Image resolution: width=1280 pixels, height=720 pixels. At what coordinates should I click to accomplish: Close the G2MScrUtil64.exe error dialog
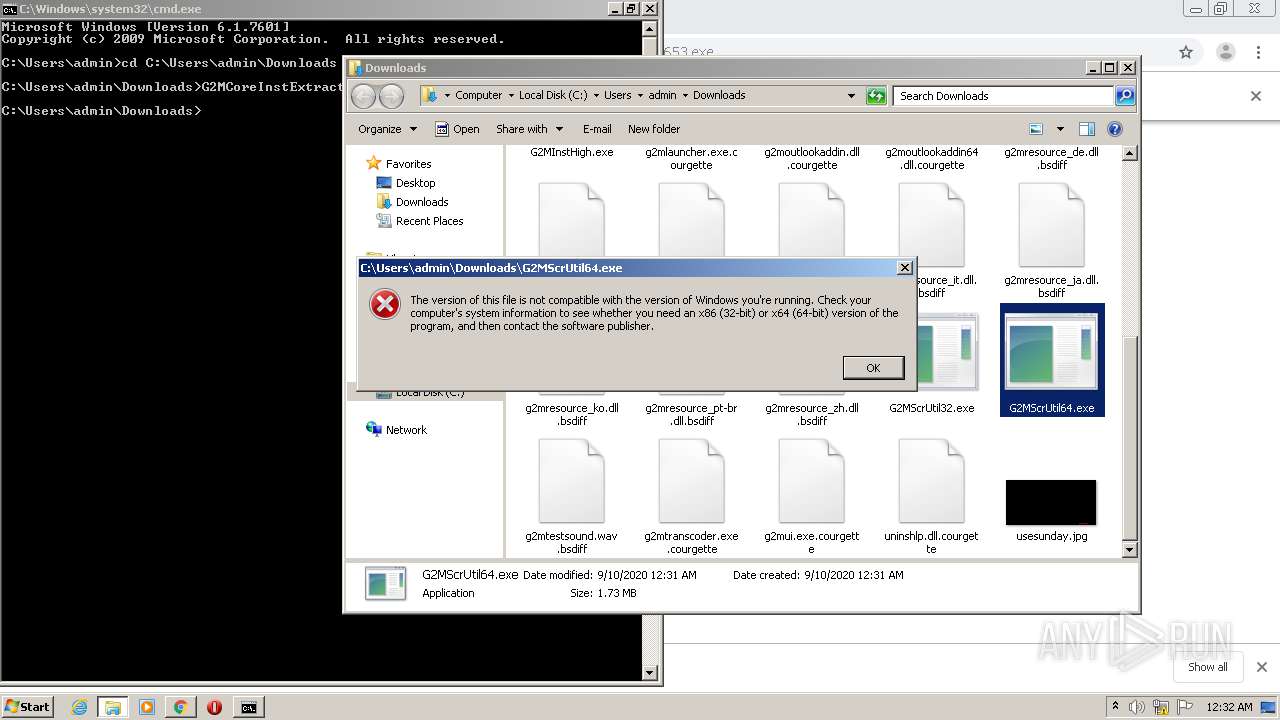(904, 268)
